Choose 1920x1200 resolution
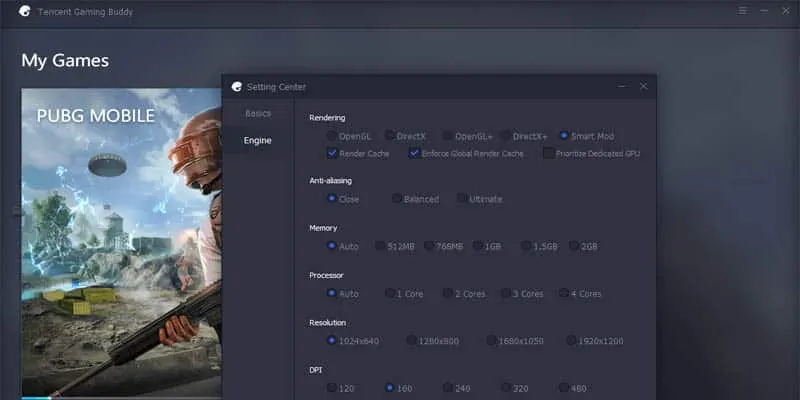Image resolution: width=800 pixels, height=400 pixels. (x=571, y=340)
